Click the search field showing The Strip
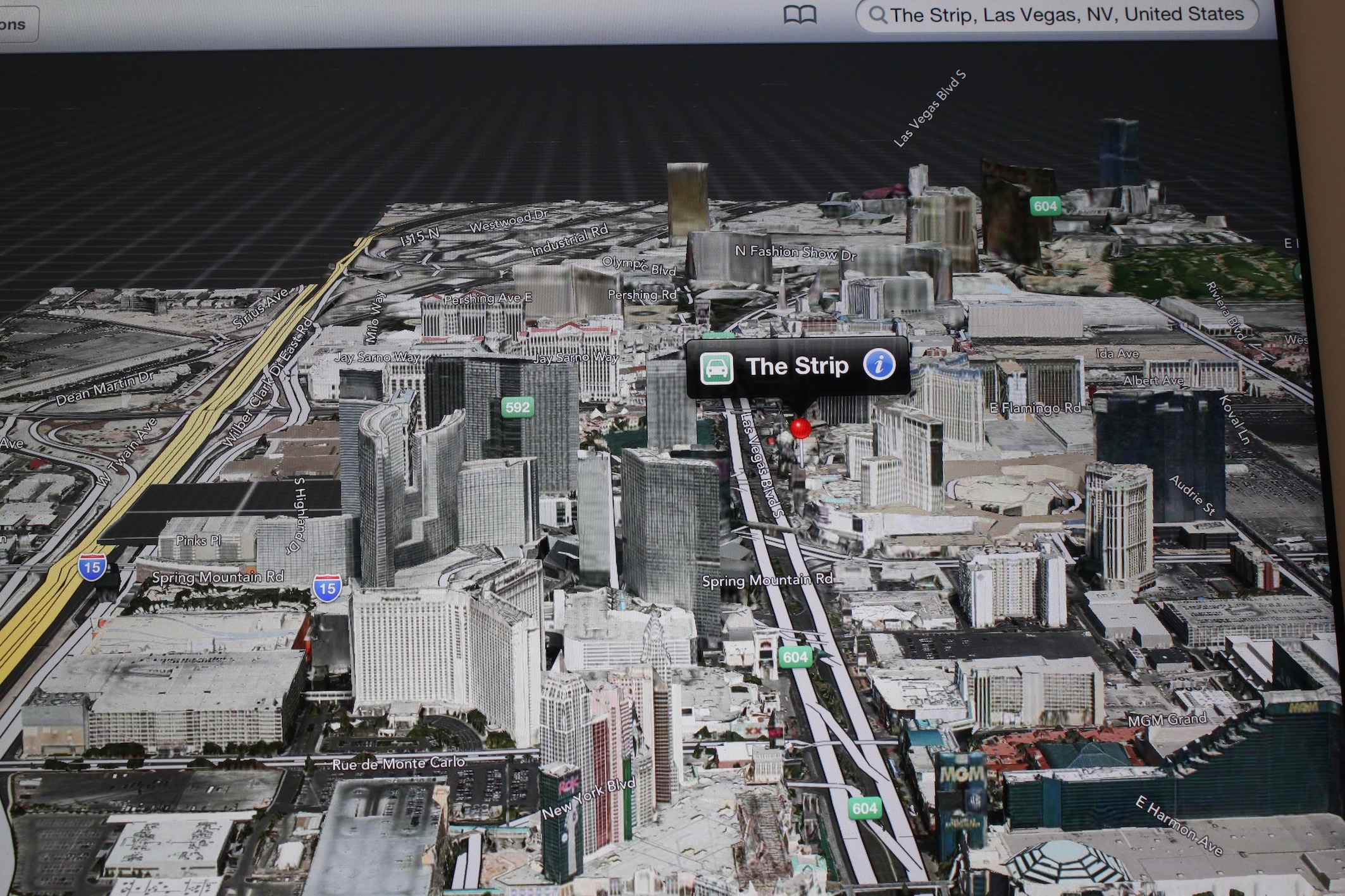The width and height of the screenshot is (1345, 896). coord(1066,15)
